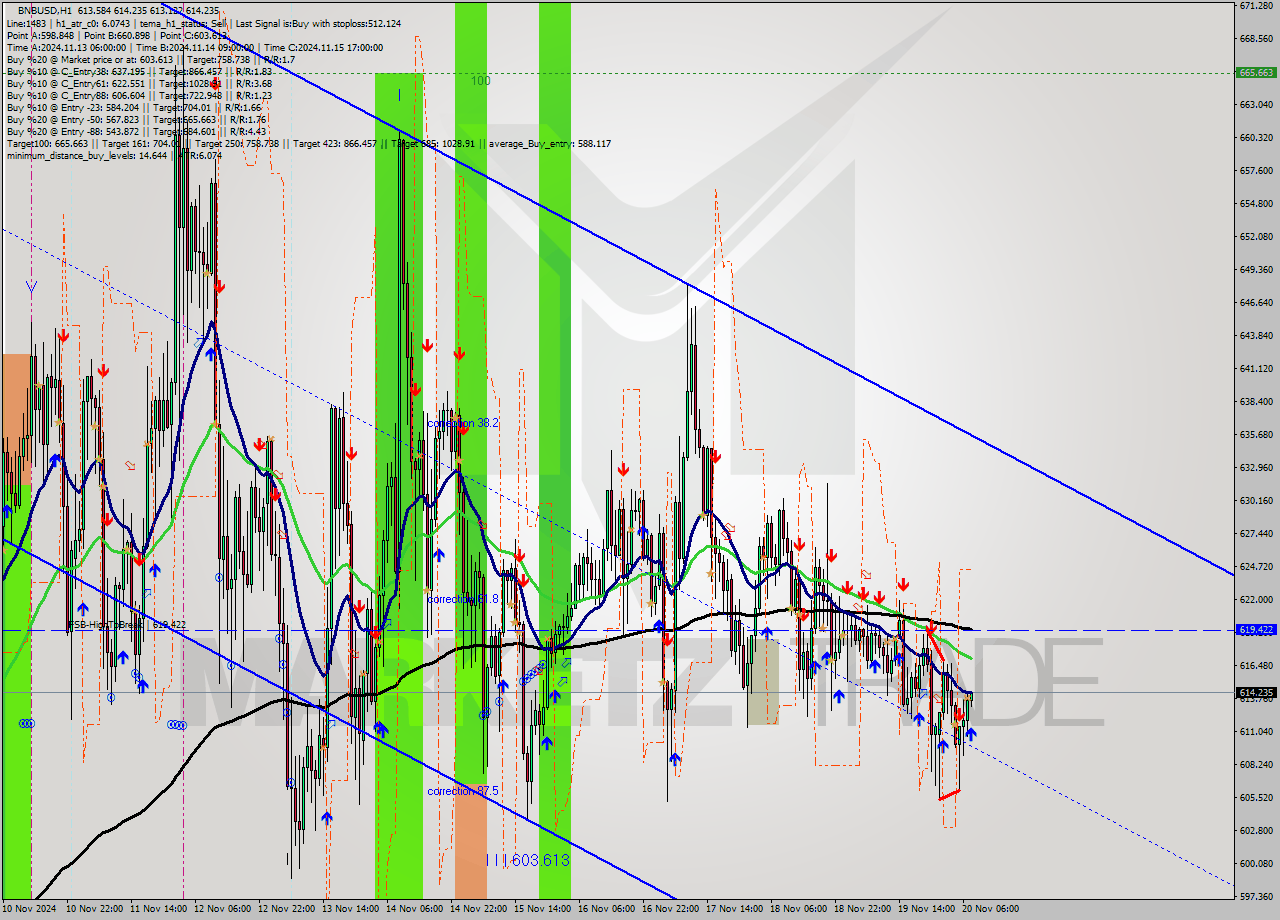Click the '20 Nov 06:00' time label
The height and width of the screenshot is (920, 1280).
coord(990,909)
